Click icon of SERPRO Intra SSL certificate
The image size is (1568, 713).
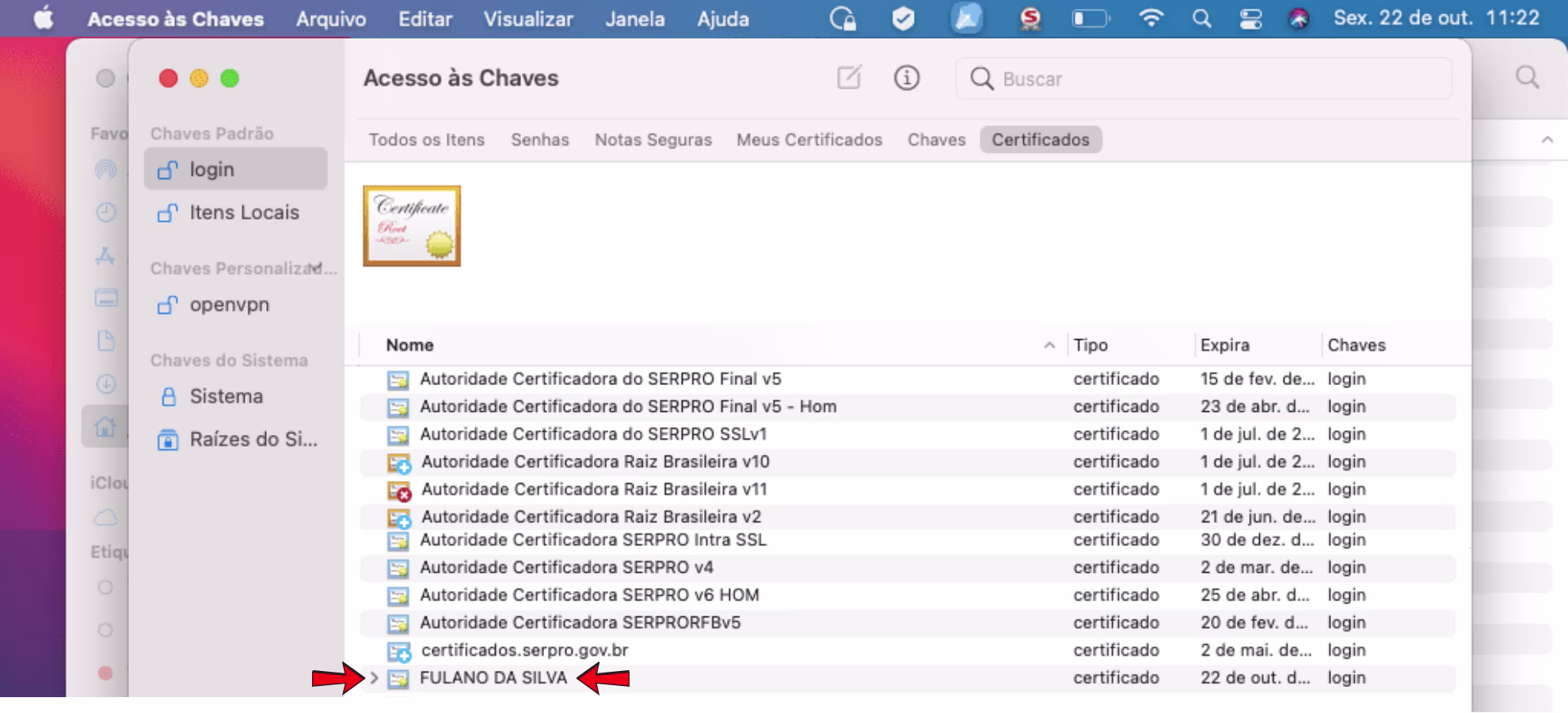398,541
